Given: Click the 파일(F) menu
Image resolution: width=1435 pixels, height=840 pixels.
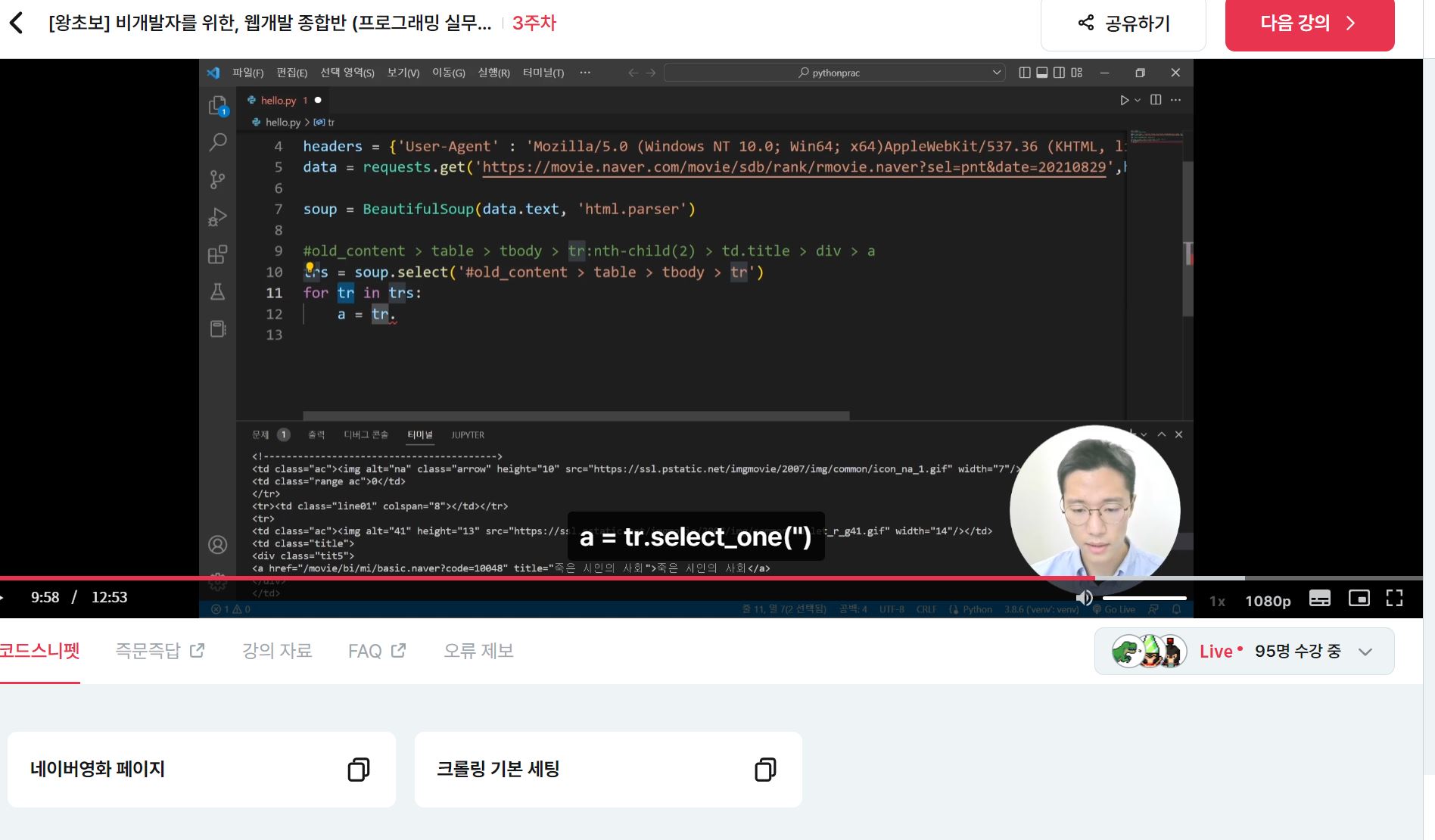Looking at the screenshot, I should point(247,73).
